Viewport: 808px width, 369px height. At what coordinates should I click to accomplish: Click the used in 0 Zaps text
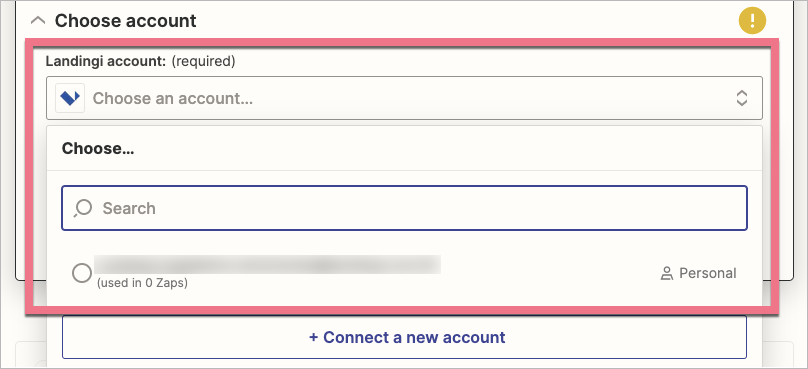pos(142,283)
